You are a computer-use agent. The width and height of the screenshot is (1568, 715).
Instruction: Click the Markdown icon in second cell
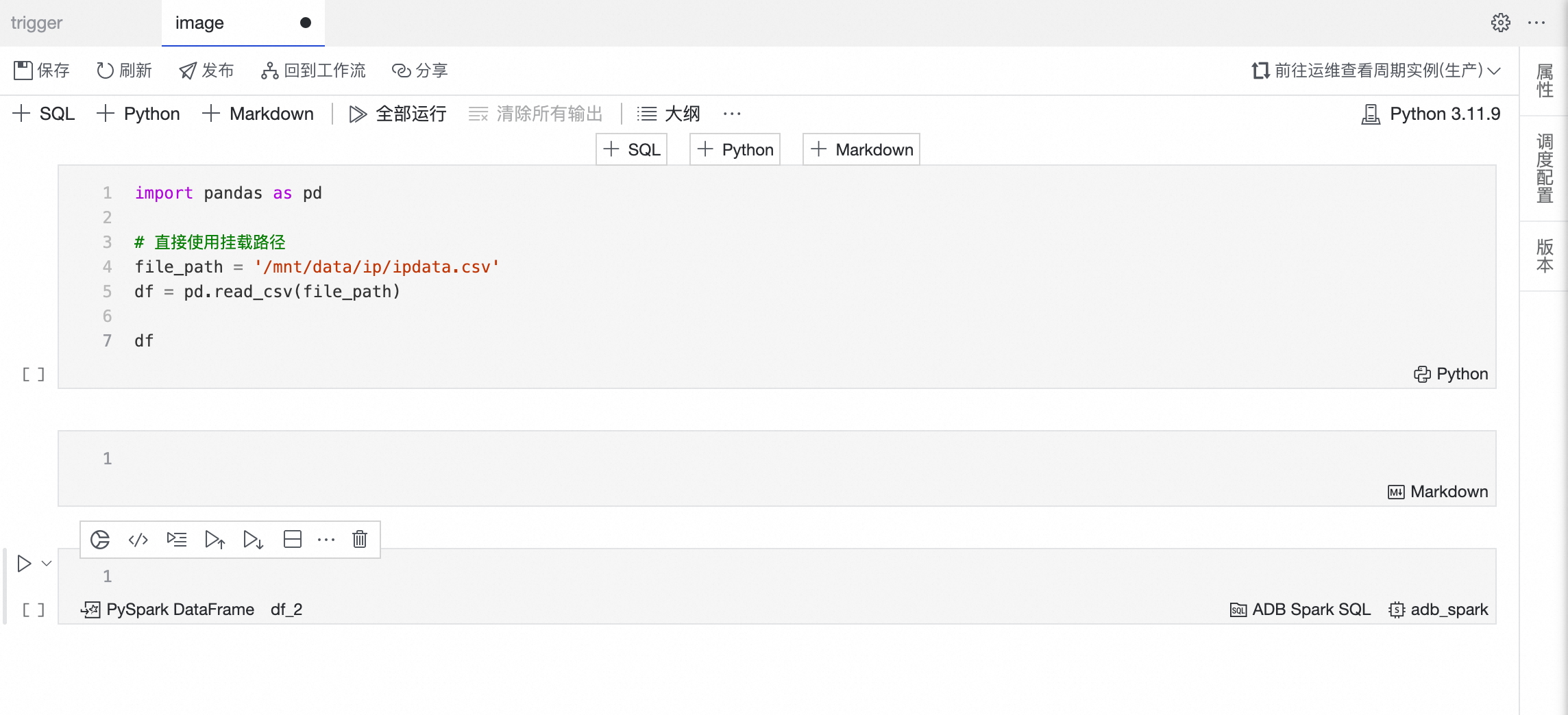click(x=1396, y=492)
